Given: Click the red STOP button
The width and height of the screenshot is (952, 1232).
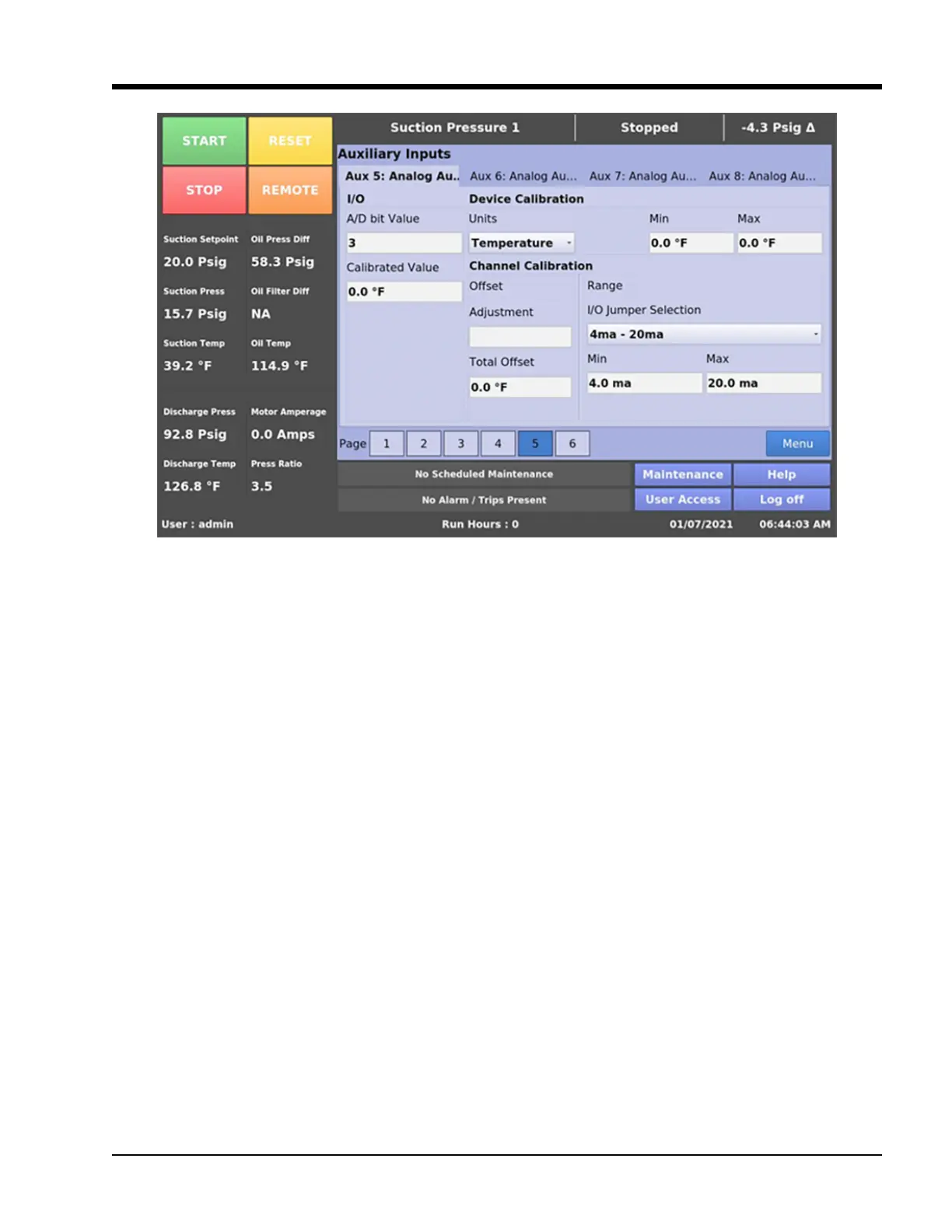Looking at the screenshot, I should pos(205,190).
